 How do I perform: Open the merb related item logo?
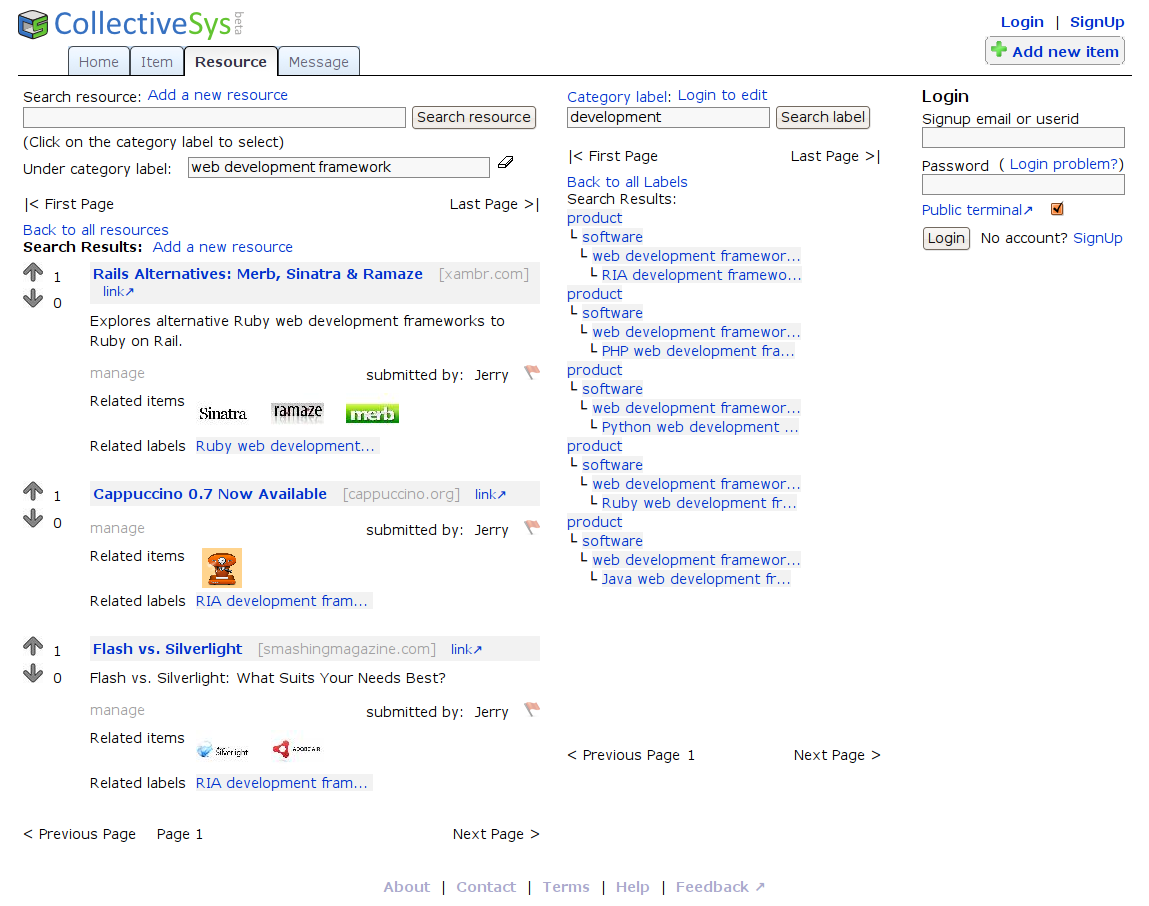tap(372, 413)
